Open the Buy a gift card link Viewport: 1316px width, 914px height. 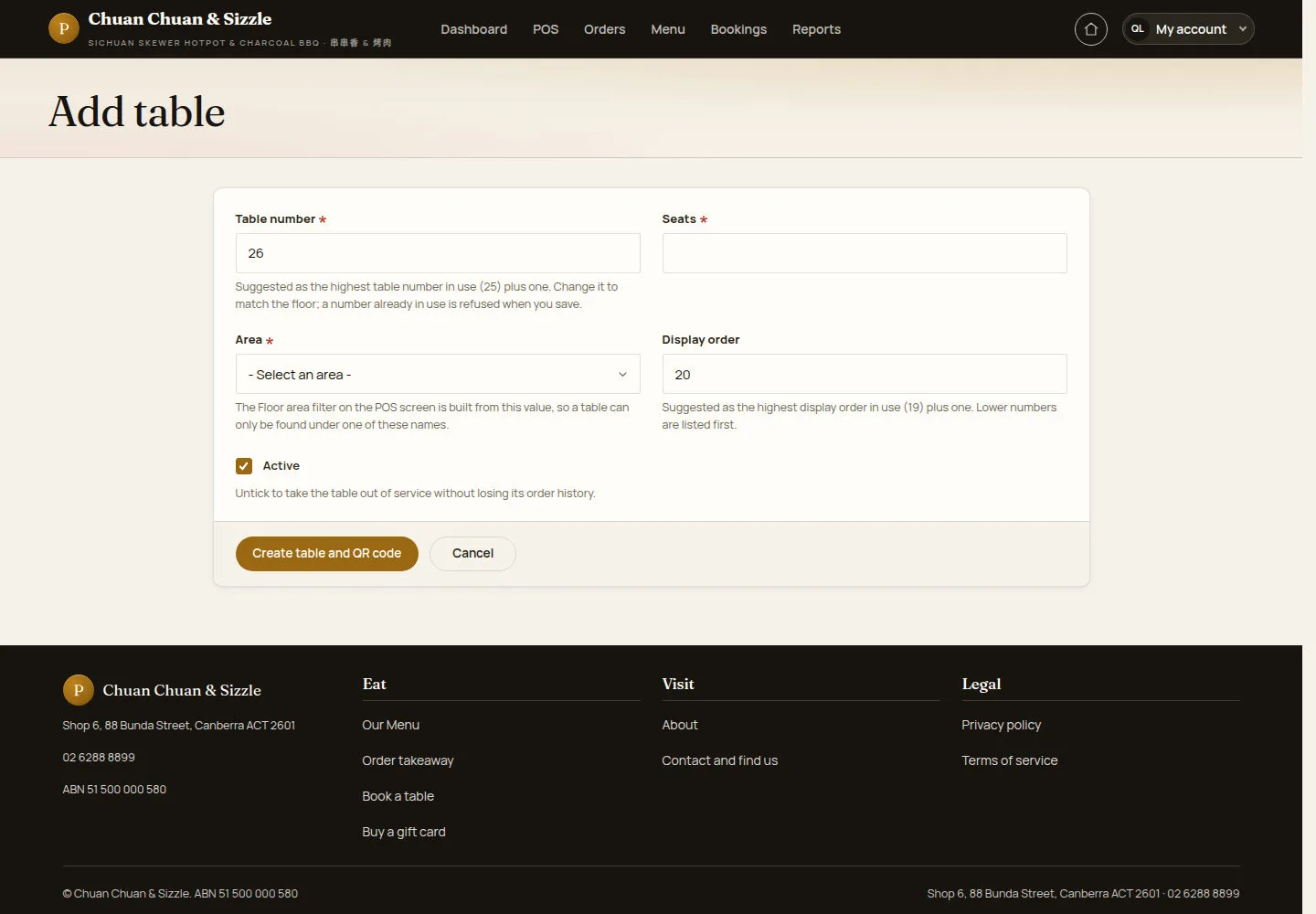[404, 832]
